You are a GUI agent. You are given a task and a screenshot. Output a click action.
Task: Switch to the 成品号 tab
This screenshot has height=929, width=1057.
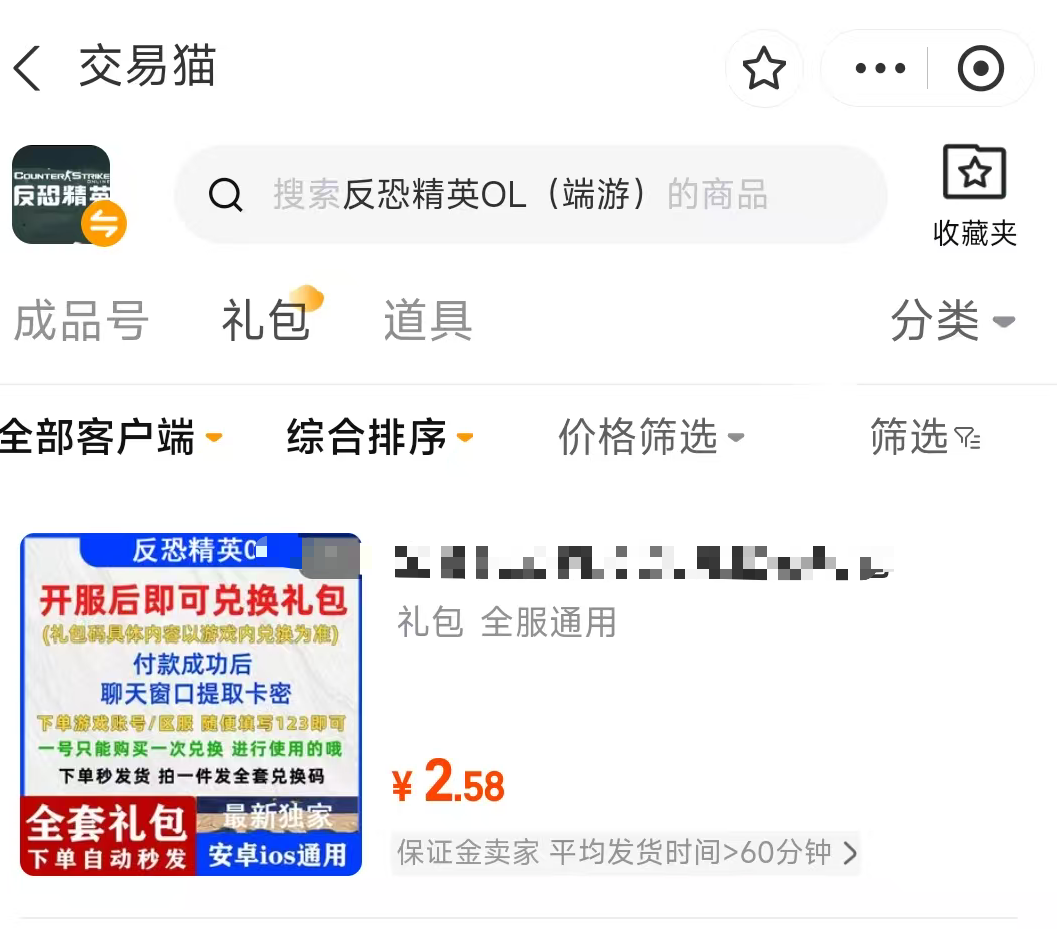click(81, 321)
